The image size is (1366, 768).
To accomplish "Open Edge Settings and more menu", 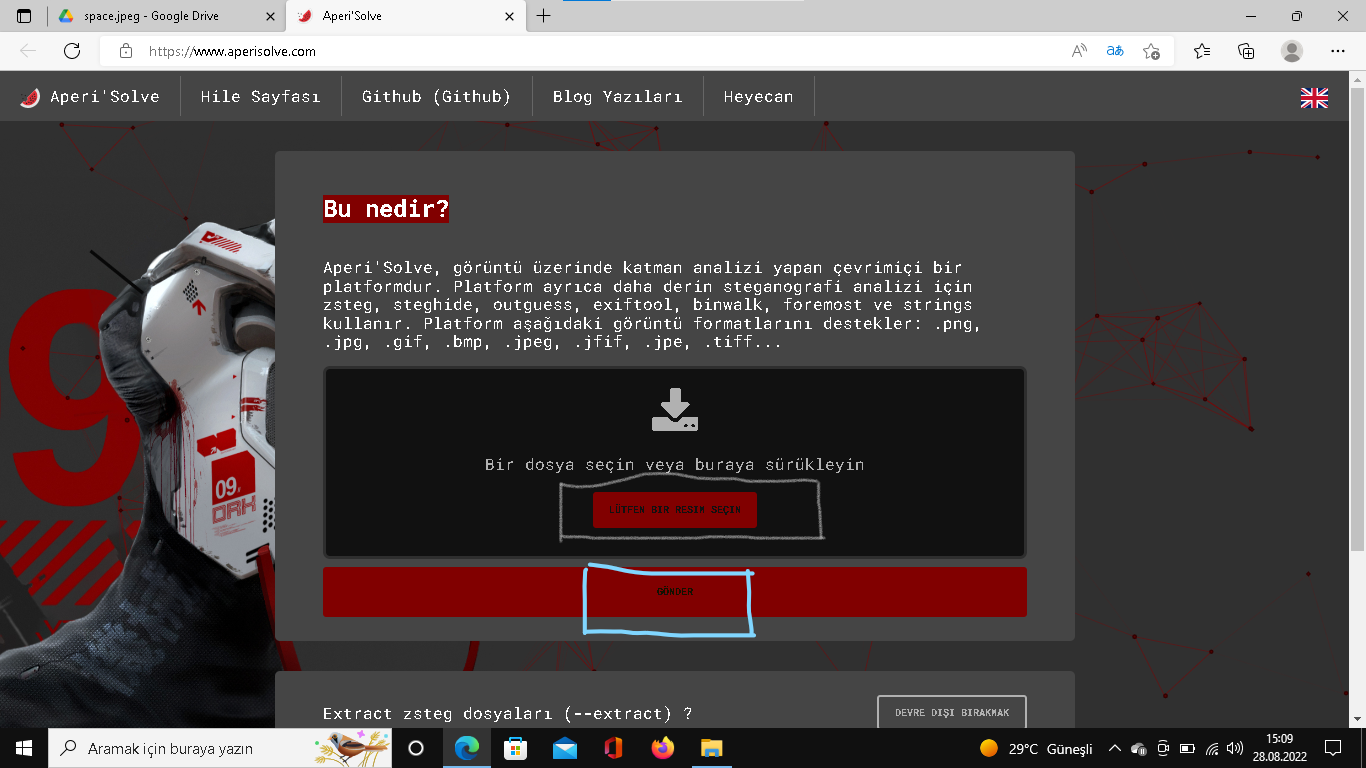I will coord(1338,51).
